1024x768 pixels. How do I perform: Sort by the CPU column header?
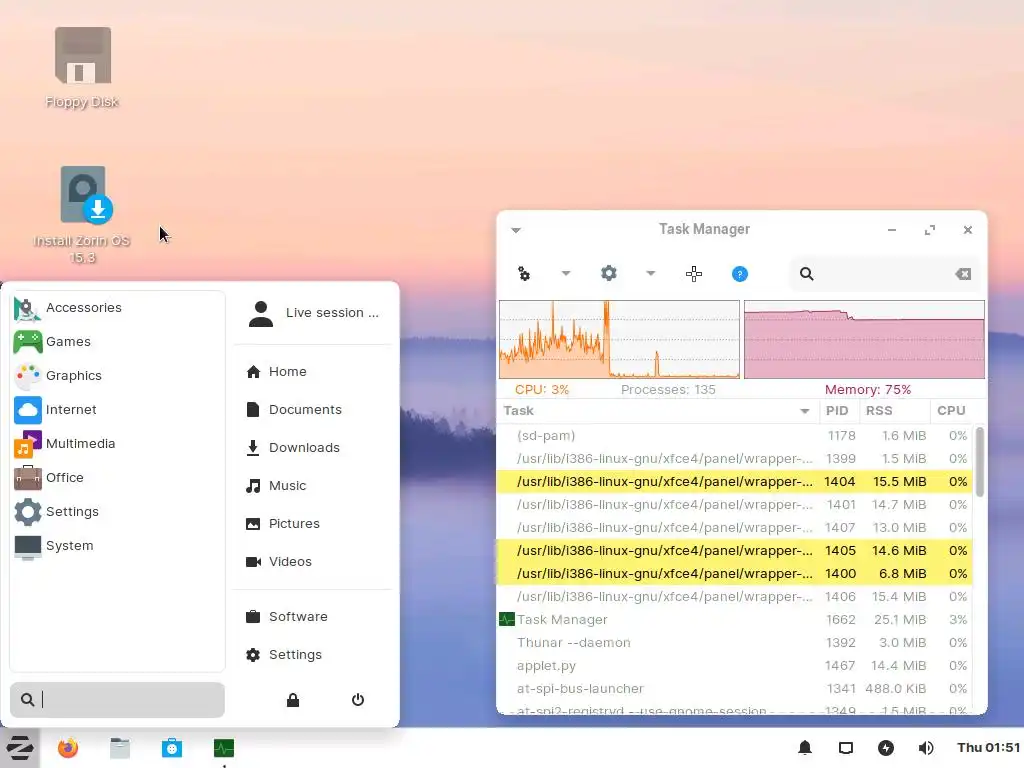952,411
